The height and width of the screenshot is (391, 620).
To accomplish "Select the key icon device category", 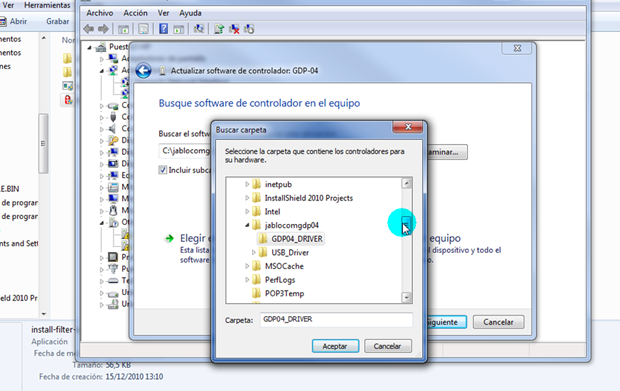I will (x=113, y=140).
